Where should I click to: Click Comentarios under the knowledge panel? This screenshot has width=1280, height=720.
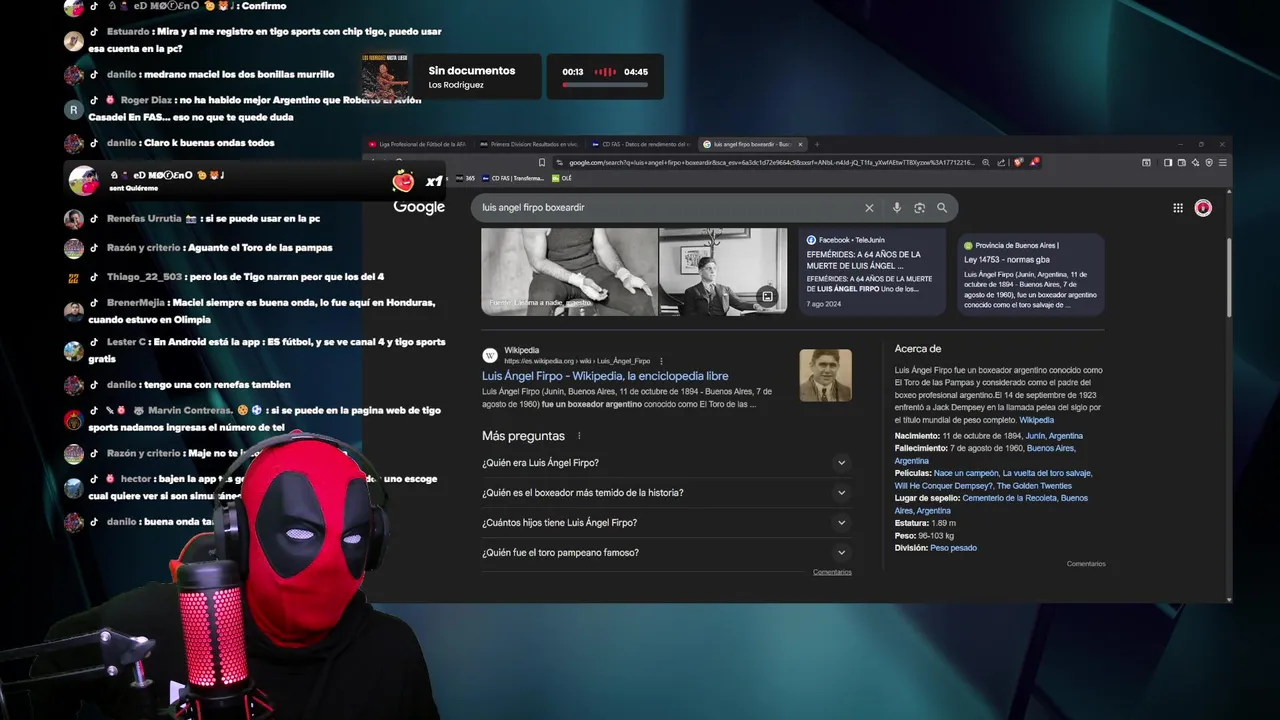coord(1086,564)
